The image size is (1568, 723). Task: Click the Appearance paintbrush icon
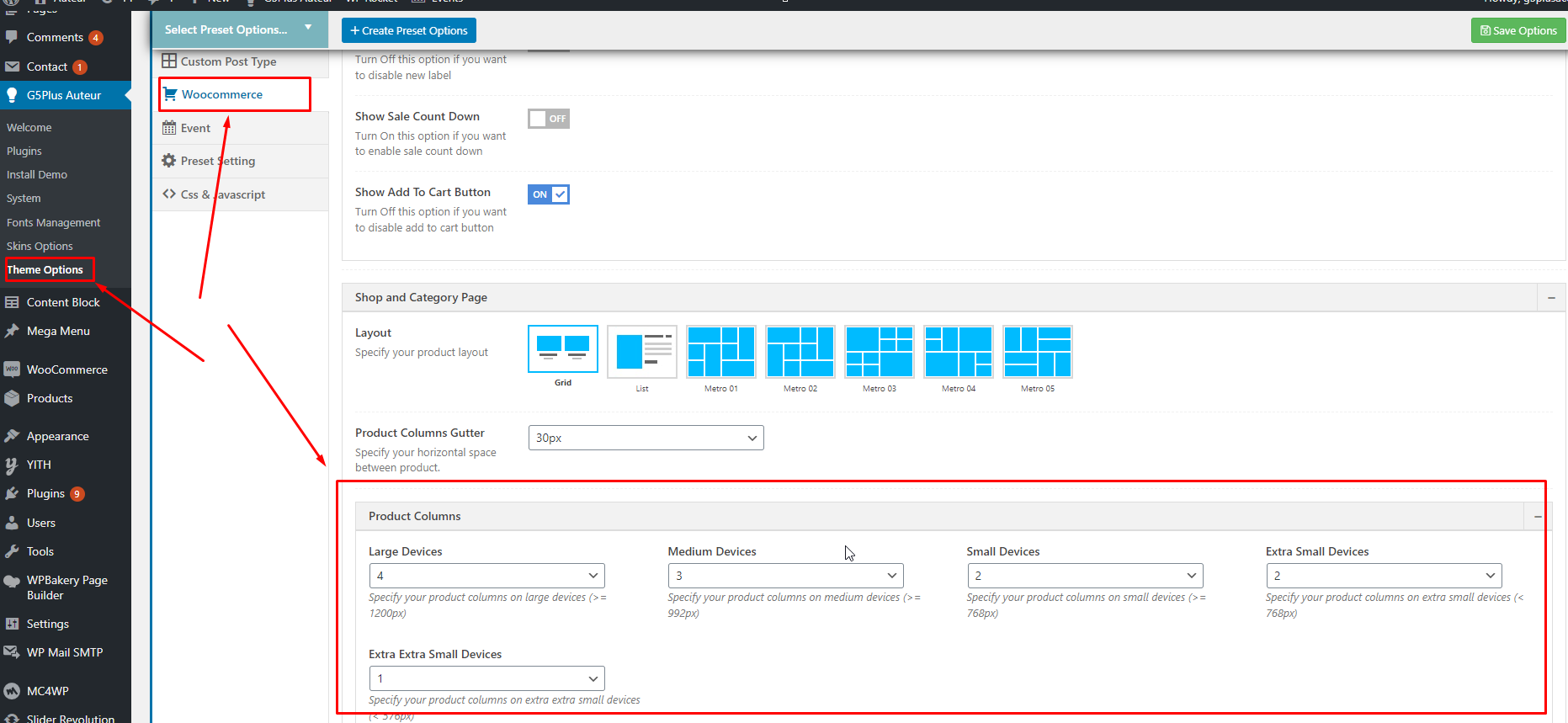pos(12,436)
